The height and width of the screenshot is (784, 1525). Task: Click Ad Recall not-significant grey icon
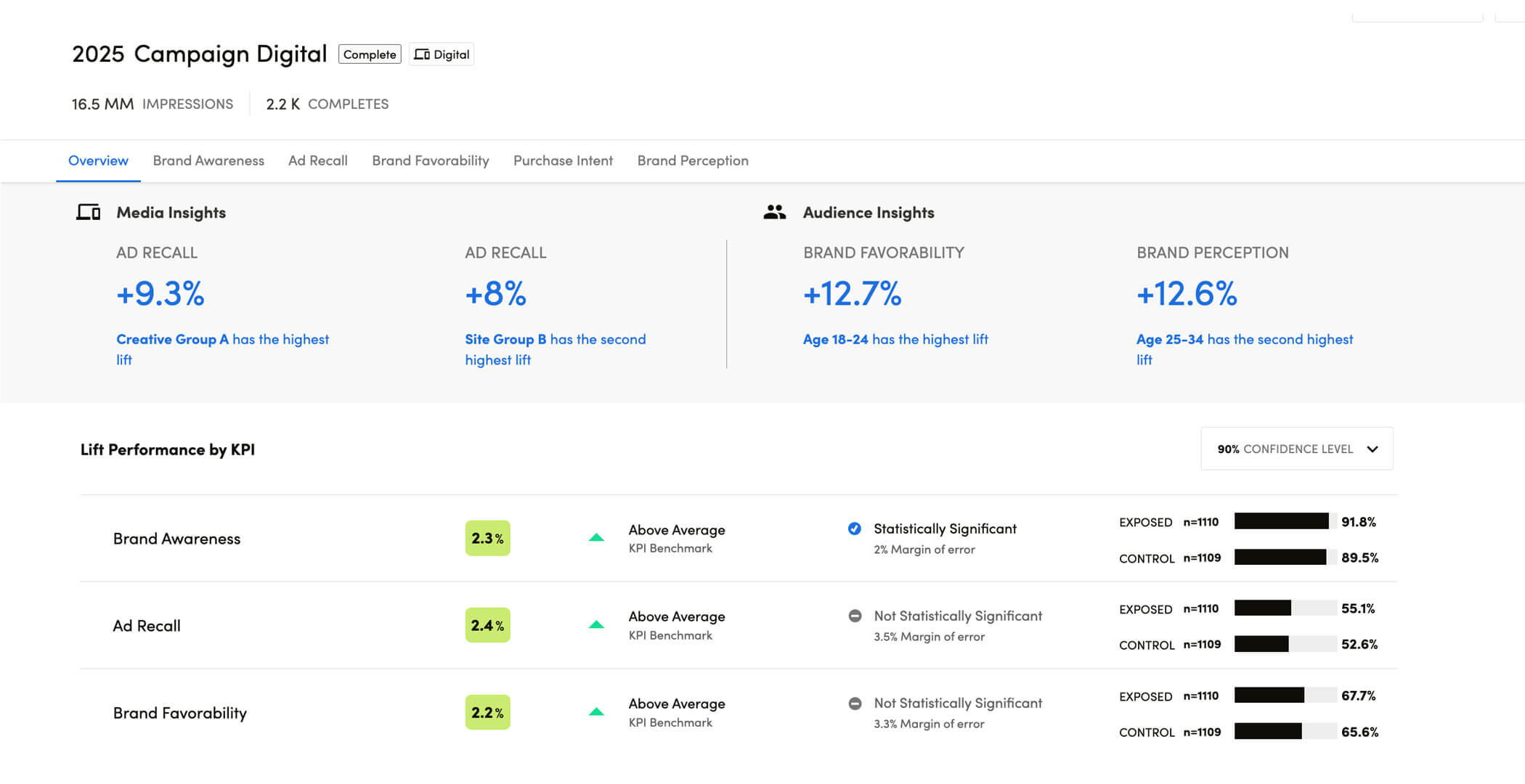(855, 616)
